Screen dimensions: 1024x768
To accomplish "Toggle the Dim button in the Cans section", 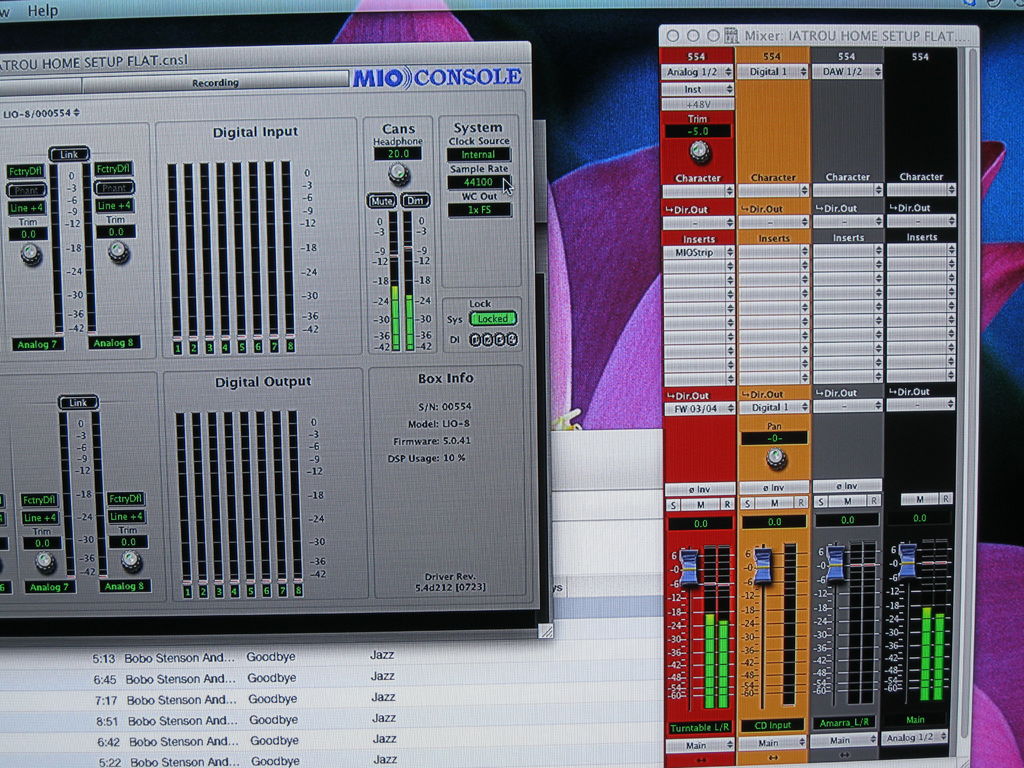I will 415,200.
